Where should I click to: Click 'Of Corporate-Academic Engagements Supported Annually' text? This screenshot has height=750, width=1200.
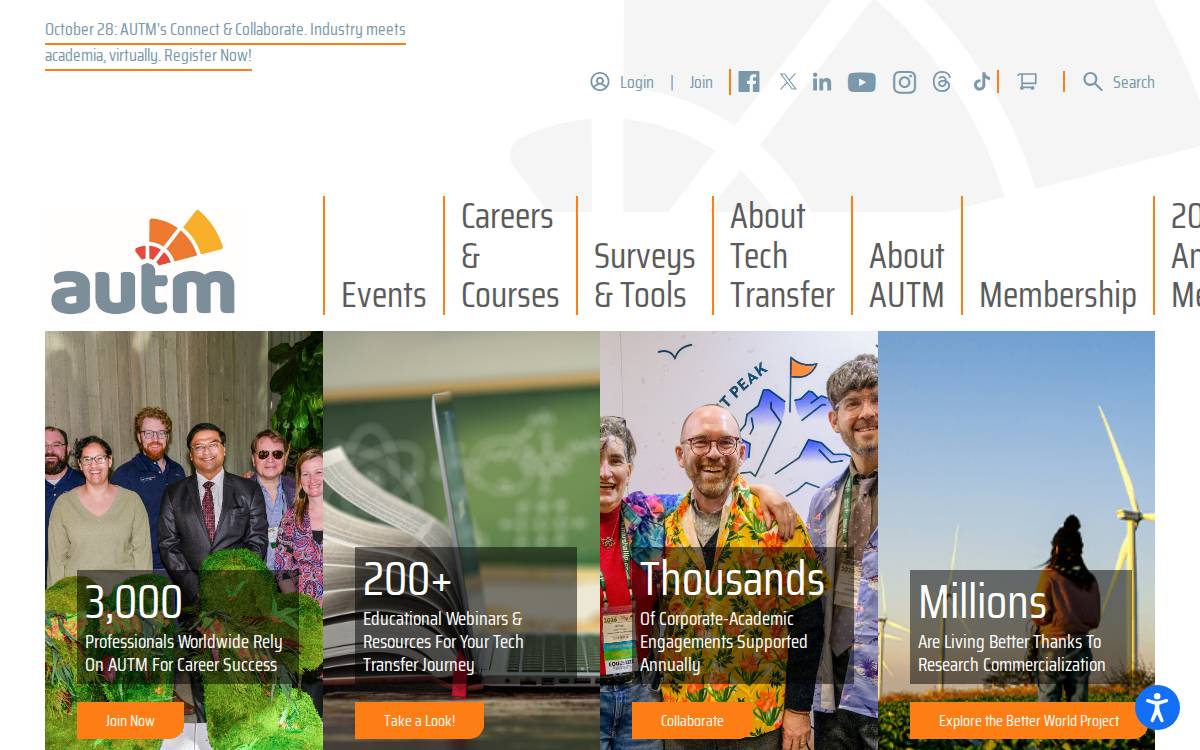[x=723, y=642]
